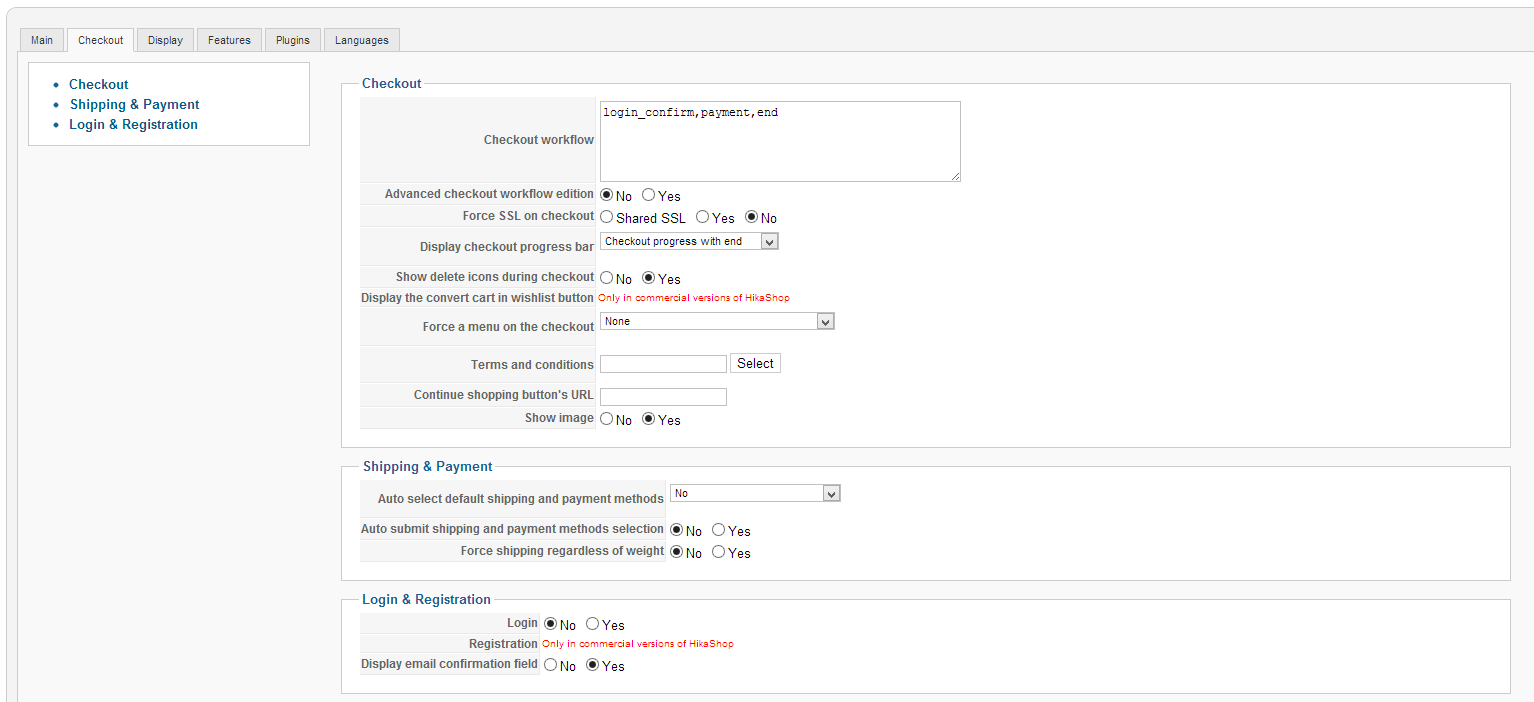Select Shared SSL for Force SSL
Viewport: 1534px width, 702px height.
[607, 217]
